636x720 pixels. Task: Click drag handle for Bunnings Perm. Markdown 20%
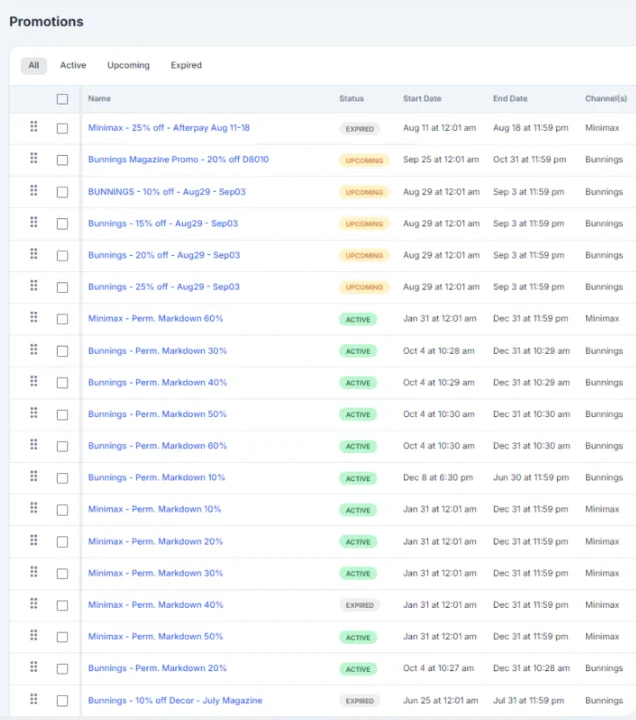[x=34, y=667]
